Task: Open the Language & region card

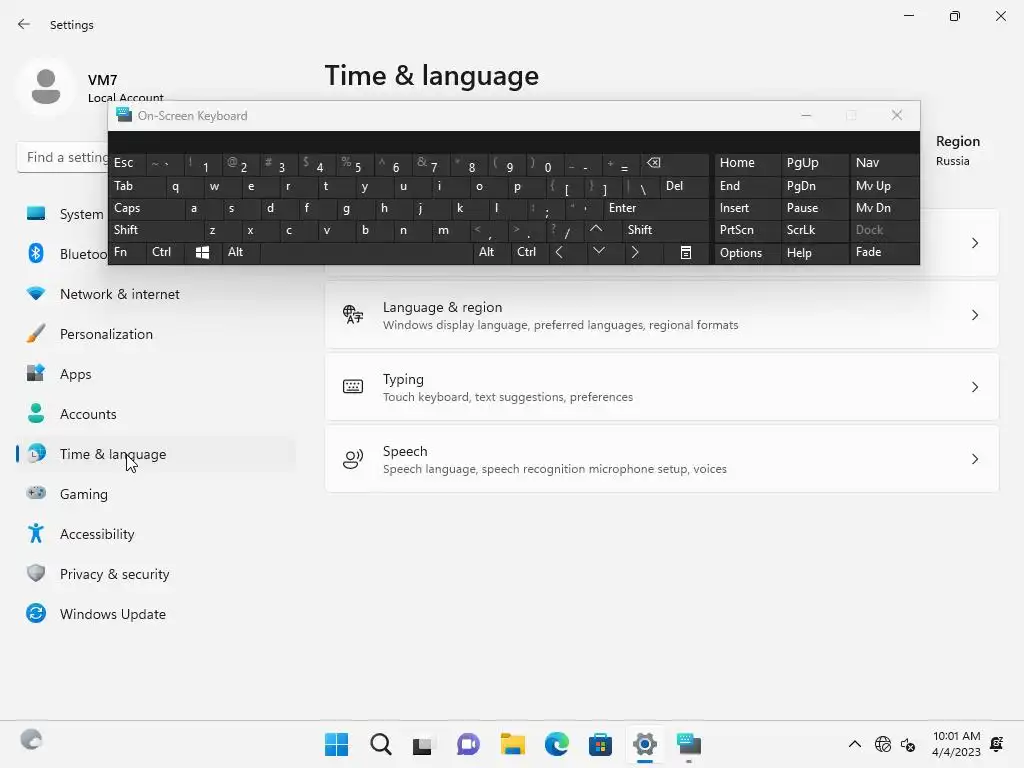Action: click(x=662, y=315)
